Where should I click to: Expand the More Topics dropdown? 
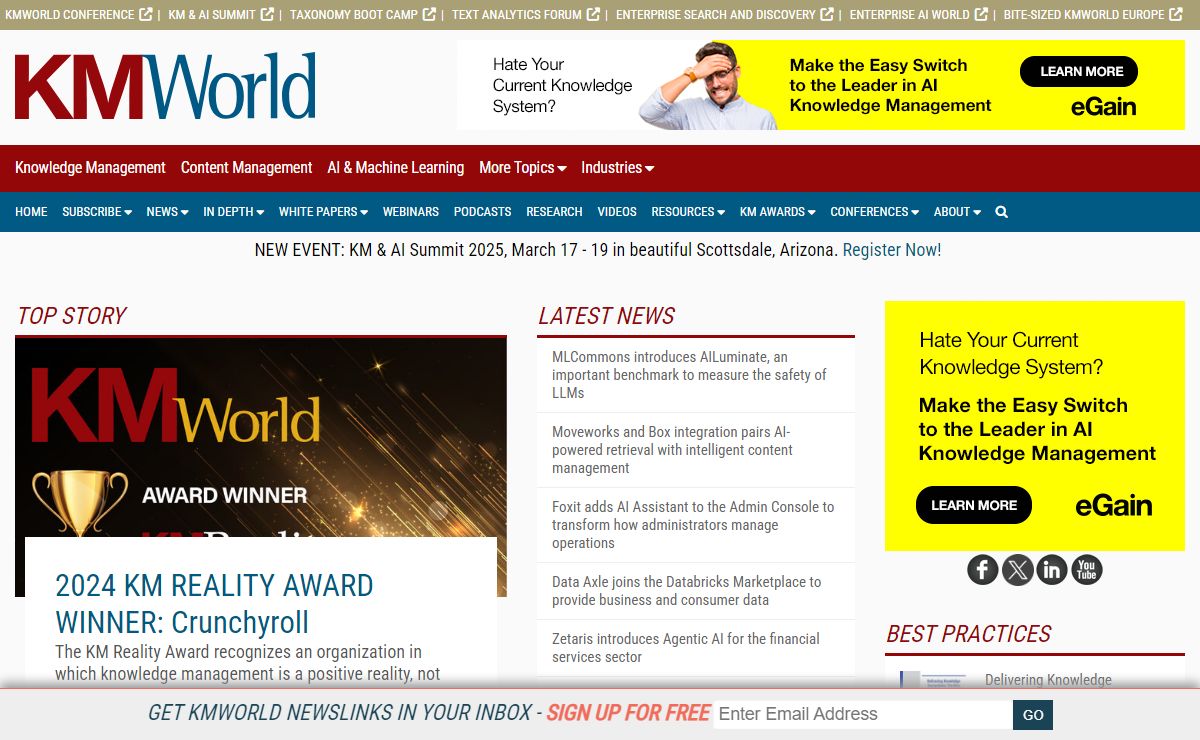coord(522,168)
